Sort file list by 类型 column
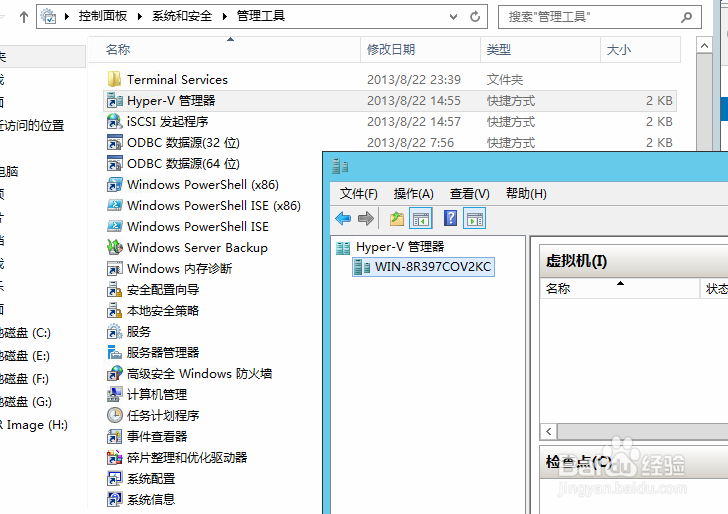The height and width of the screenshot is (514, 728). tap(540, 50)
